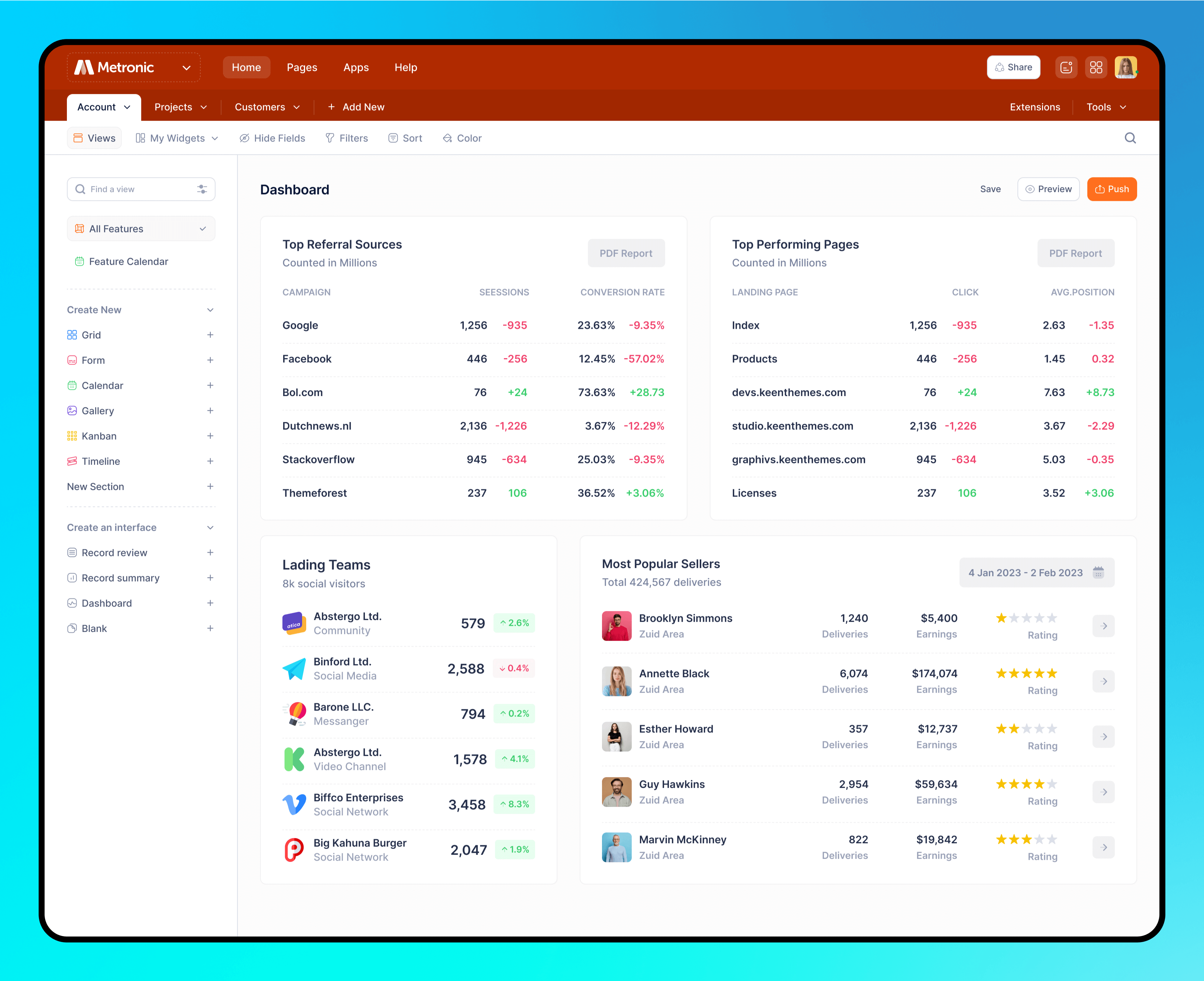Open My Widgets dropdown
1204x981 pixels.
[x=177, y=139]
